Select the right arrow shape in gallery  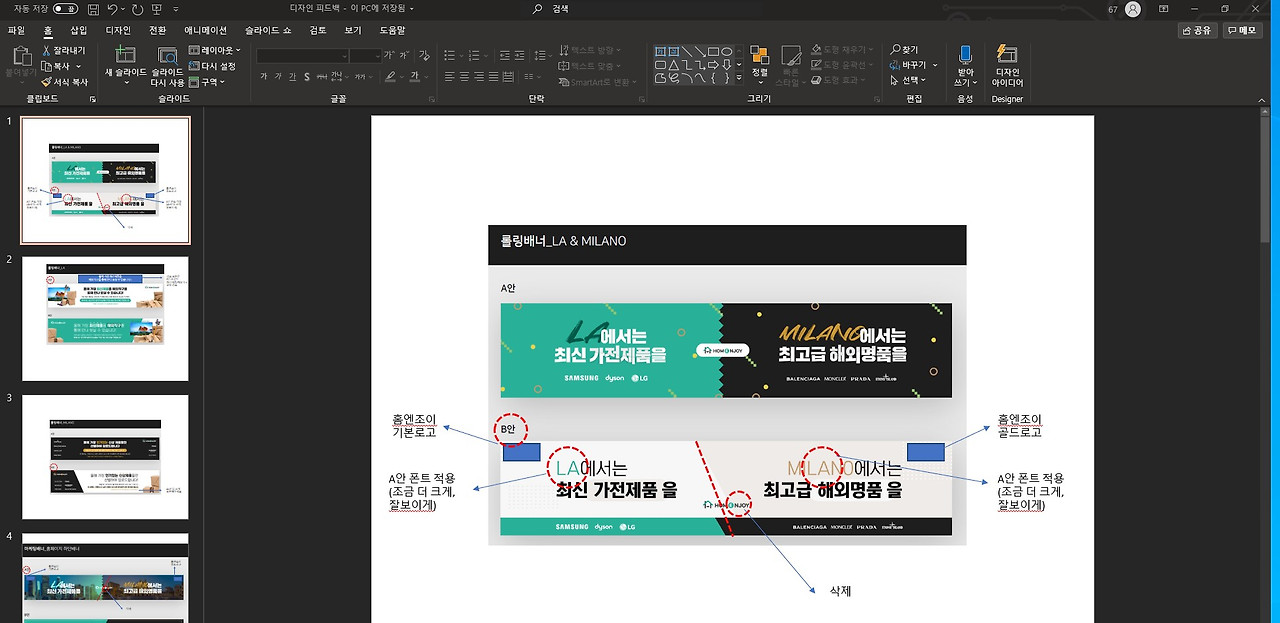click(x=714, y=64)
